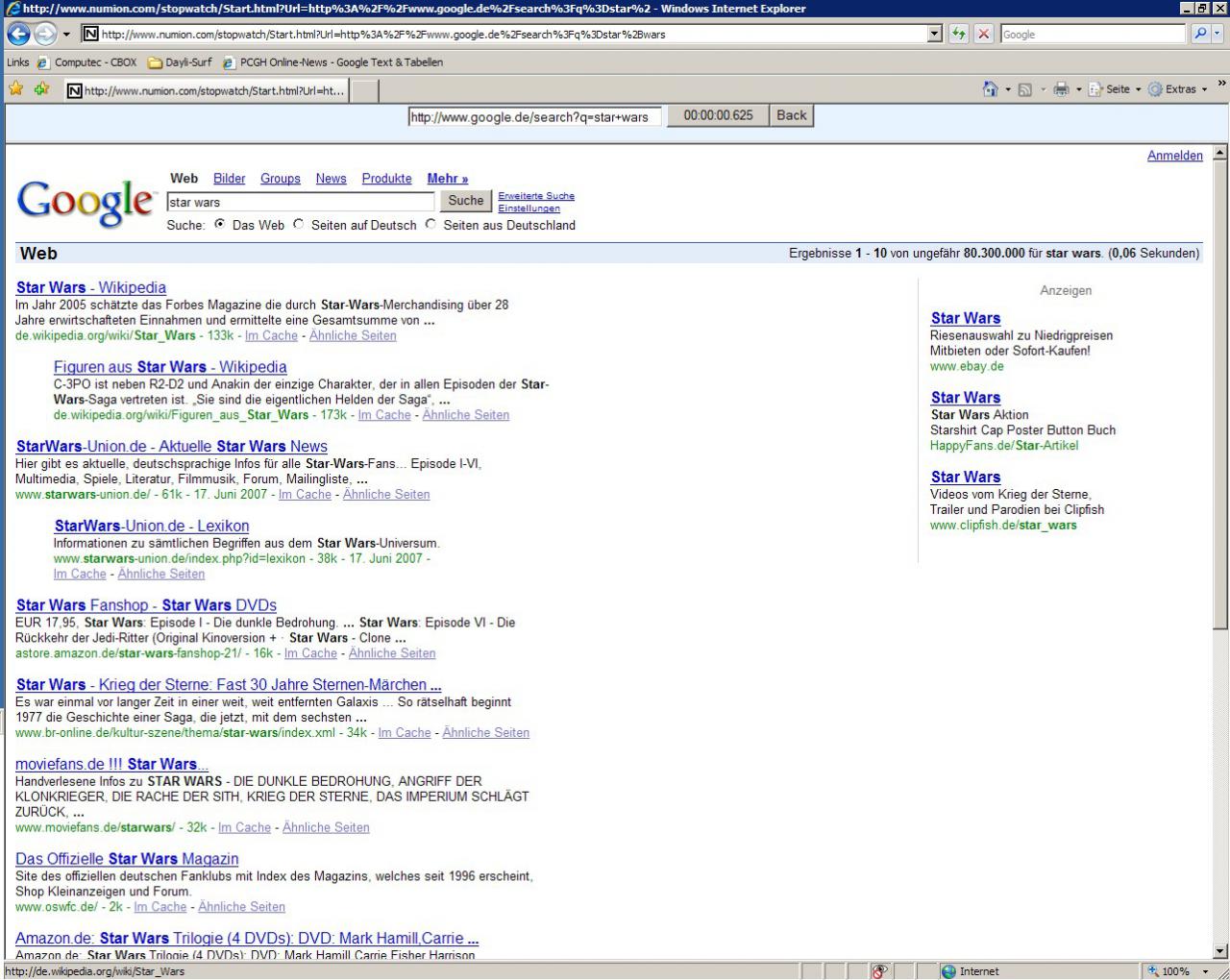Open Im Cache for de.wikipedia.org/wiki/Star_Wars
This screenshot has height=980, width=1230.
[271, 335]
